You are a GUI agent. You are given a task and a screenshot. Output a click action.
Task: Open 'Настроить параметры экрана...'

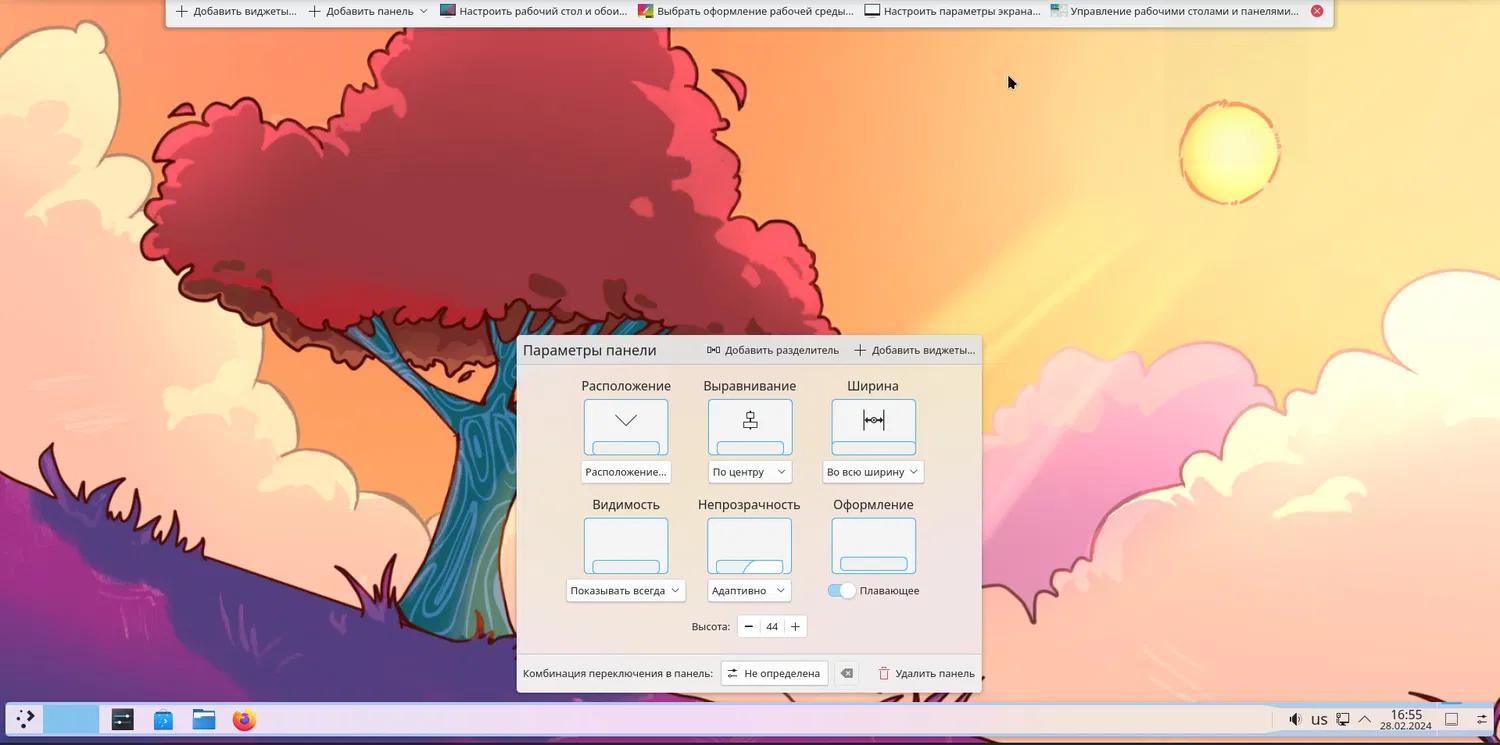[x=953, y=11]
